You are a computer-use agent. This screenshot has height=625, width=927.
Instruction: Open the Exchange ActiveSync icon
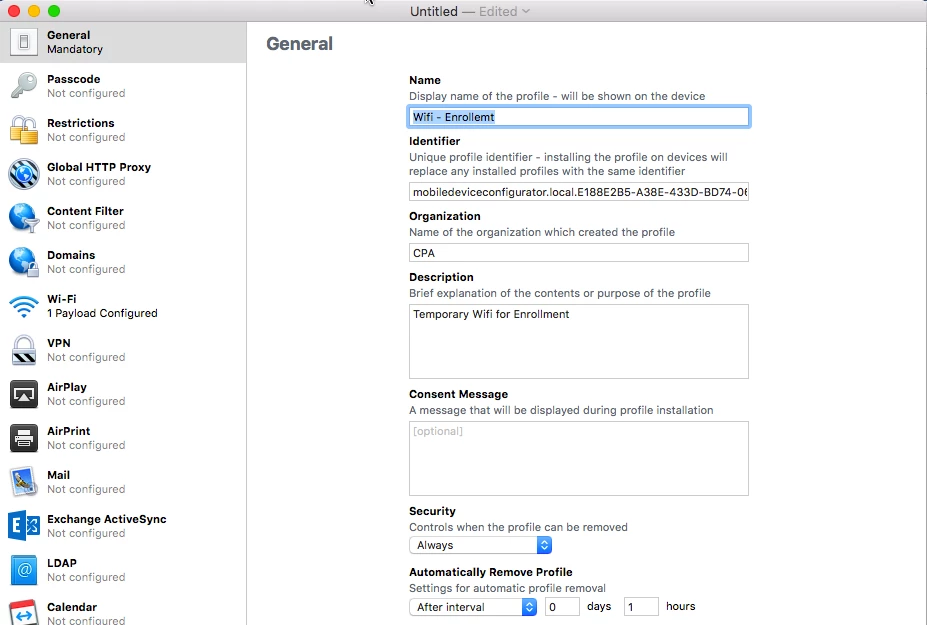pos(24,526)
